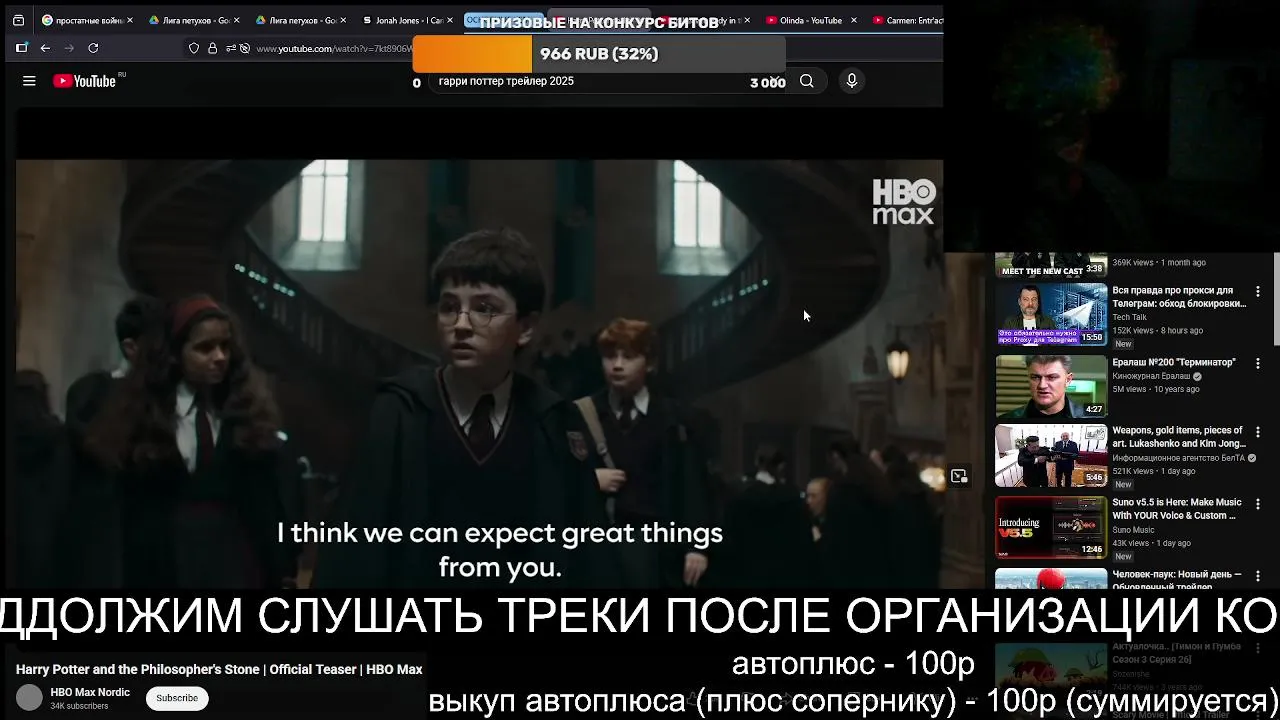Screen dimensions: 1280x720
Task: Open the Lukashenko and Kim Jong thumbnail
Action: click(x=1051, y=456)
